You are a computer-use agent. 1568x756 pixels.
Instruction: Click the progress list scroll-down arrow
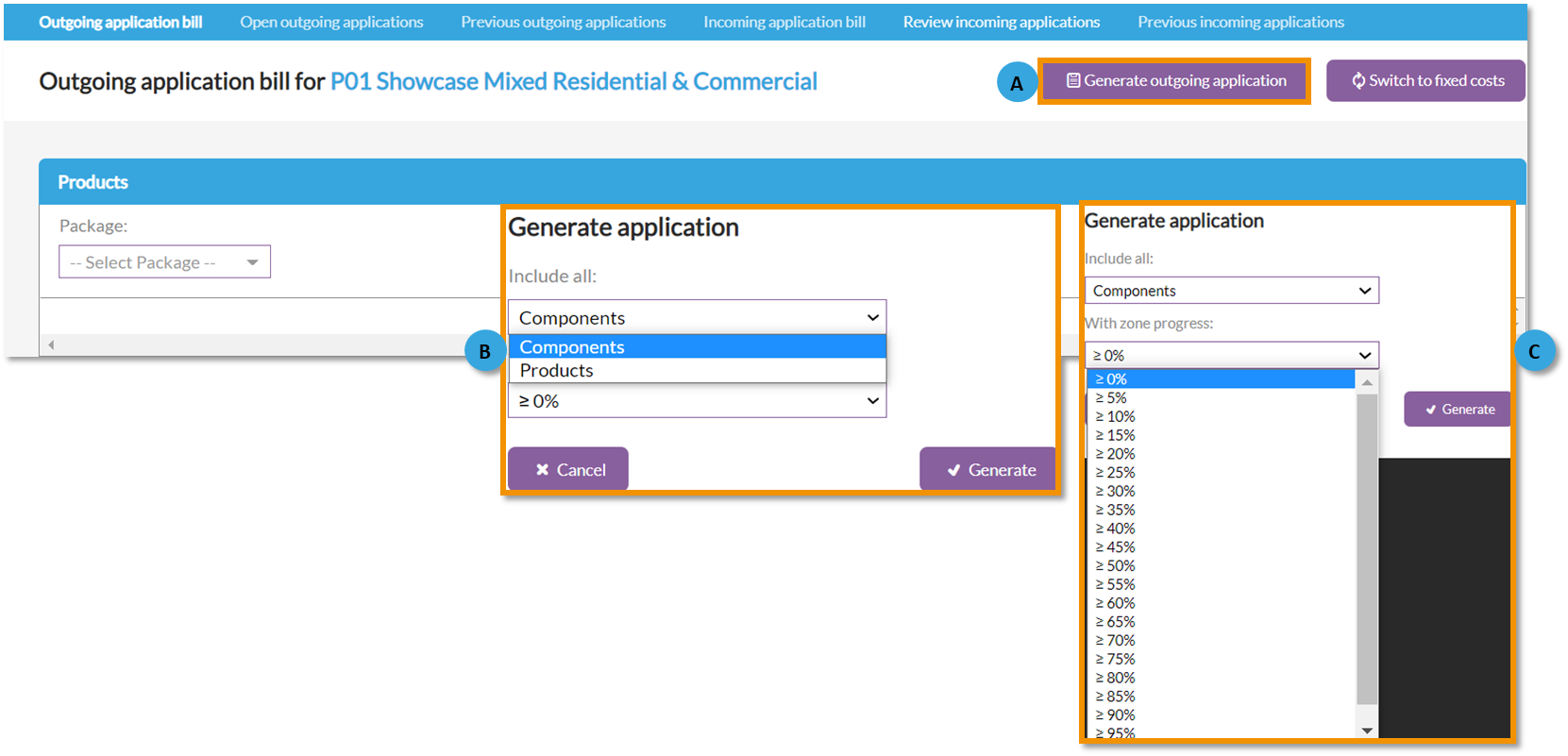1366,731
